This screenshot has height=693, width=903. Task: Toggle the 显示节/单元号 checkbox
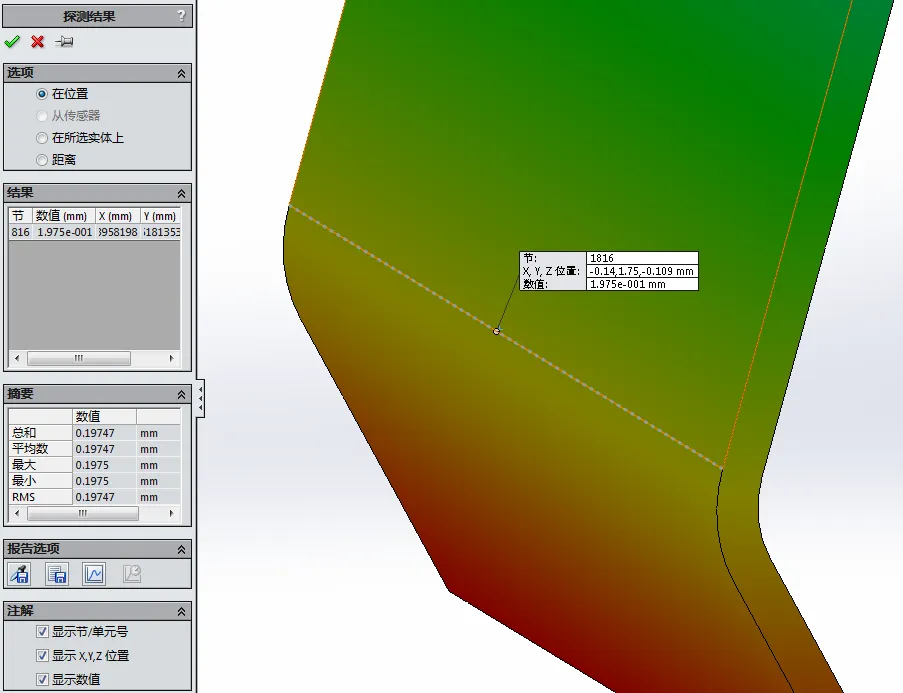[x=42, y=631]
